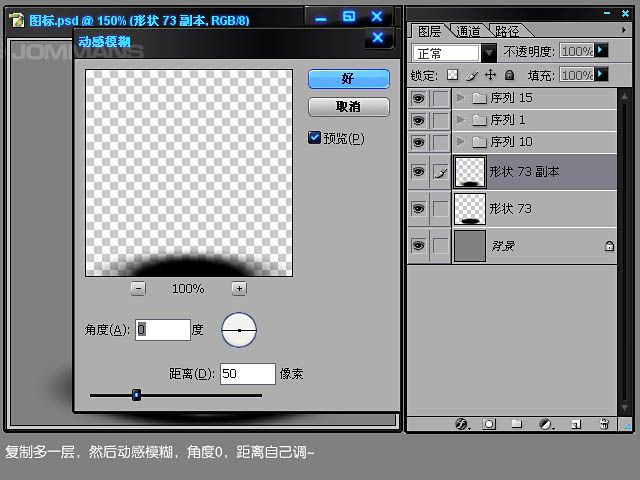Expand the 序列 15 group triangle
This screenshot has width=640, height=480.
[x=461, y=98]
